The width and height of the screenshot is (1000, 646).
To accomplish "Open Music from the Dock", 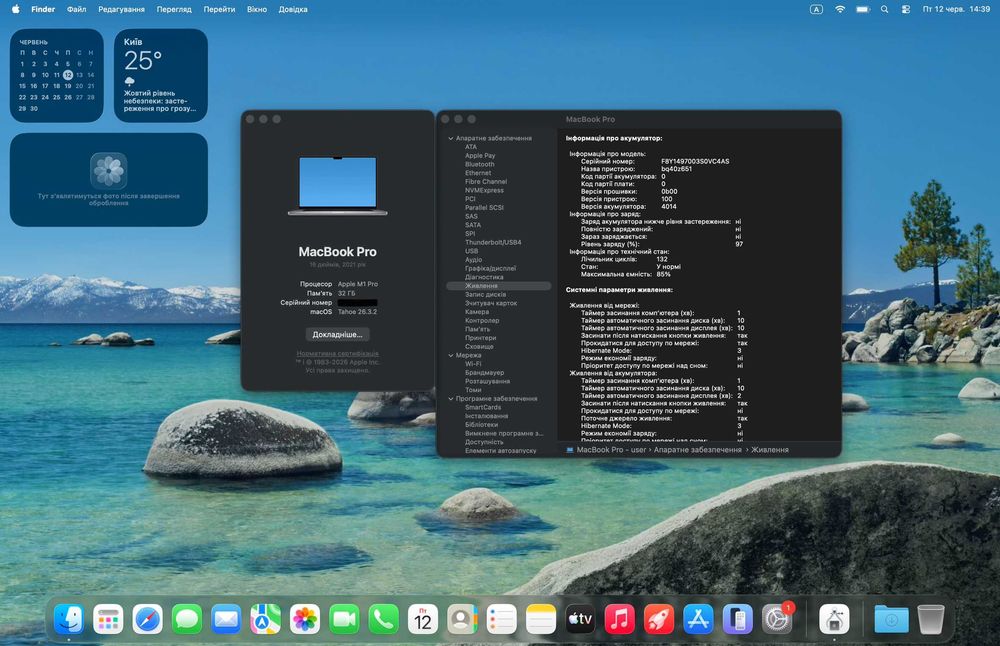I will coord(619,619).
